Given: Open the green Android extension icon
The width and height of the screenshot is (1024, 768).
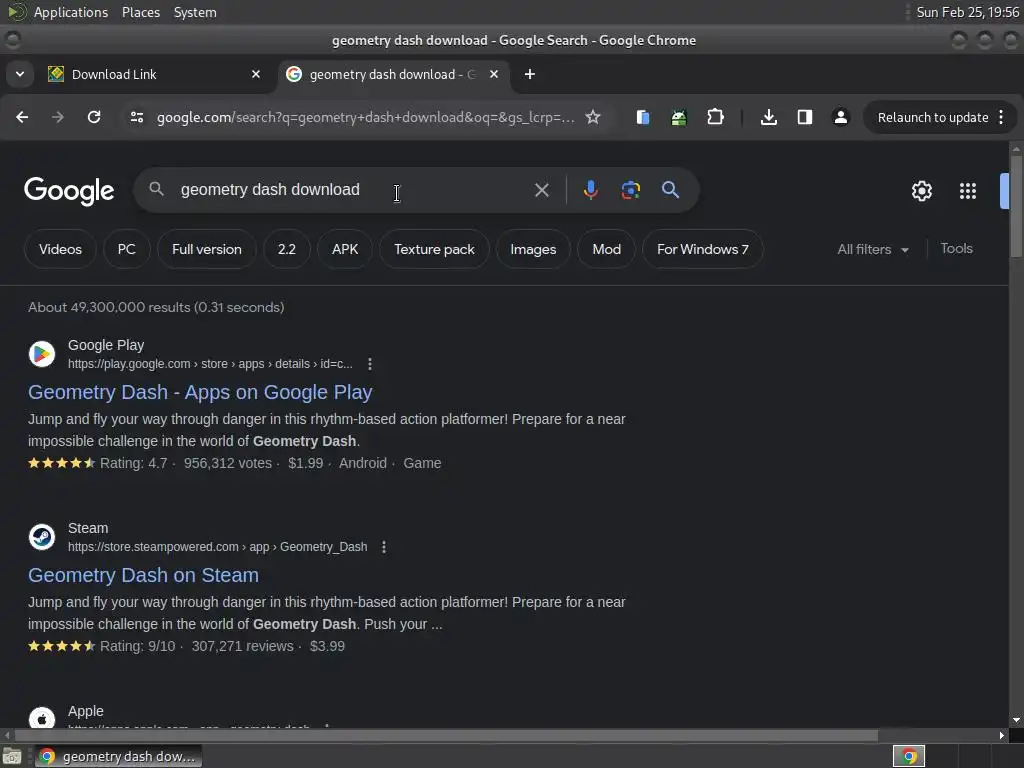Looking at the screenshot, I should [679, 117].
